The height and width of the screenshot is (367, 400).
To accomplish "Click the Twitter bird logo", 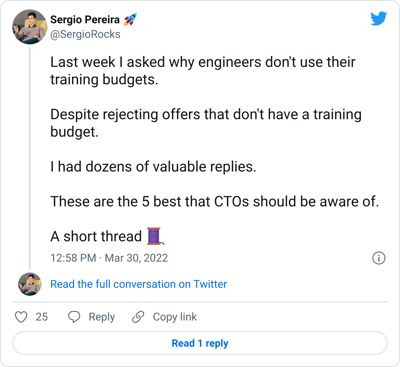I will [379, 19].
